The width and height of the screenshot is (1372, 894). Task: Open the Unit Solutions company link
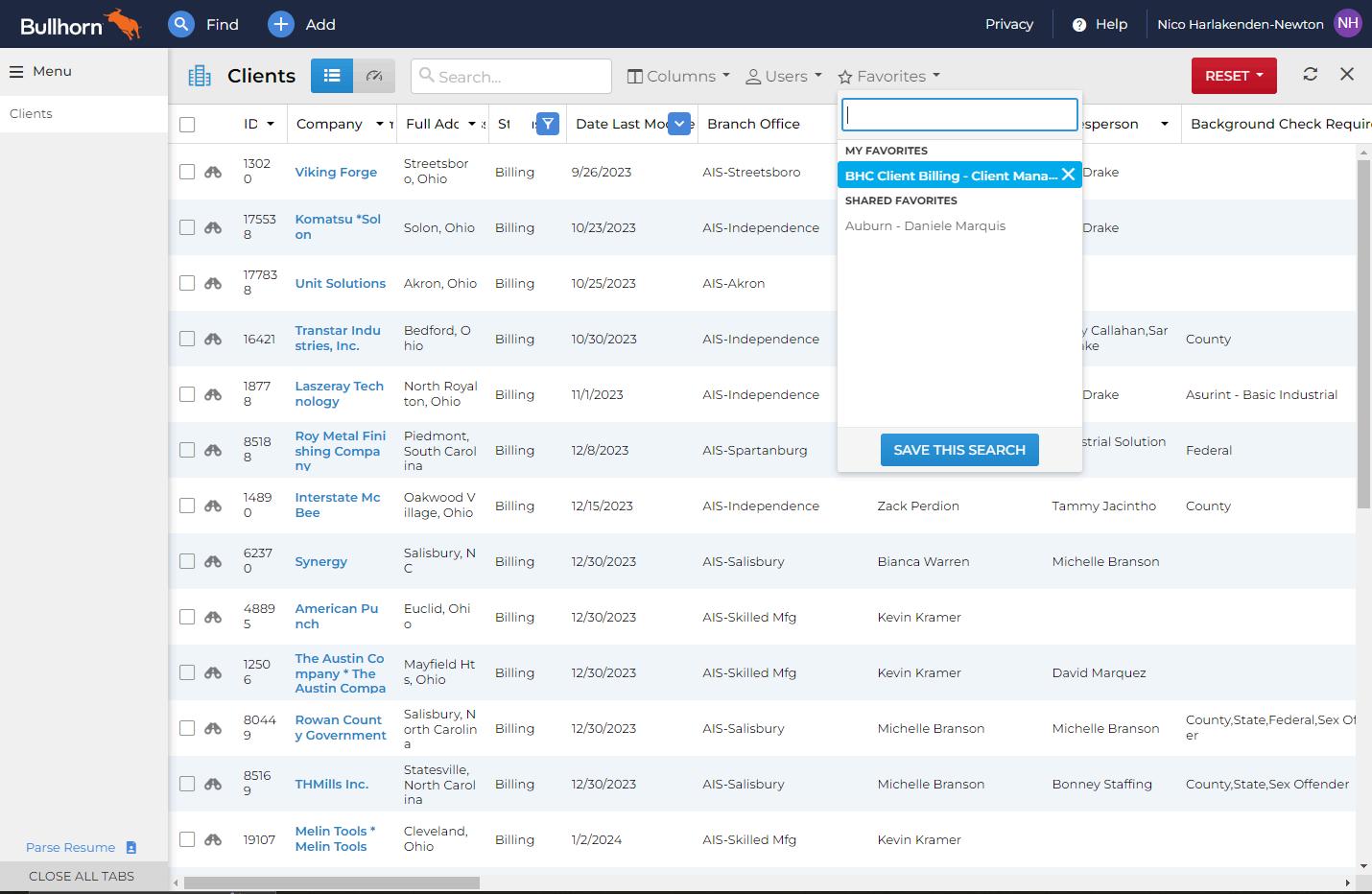(341, 283)
